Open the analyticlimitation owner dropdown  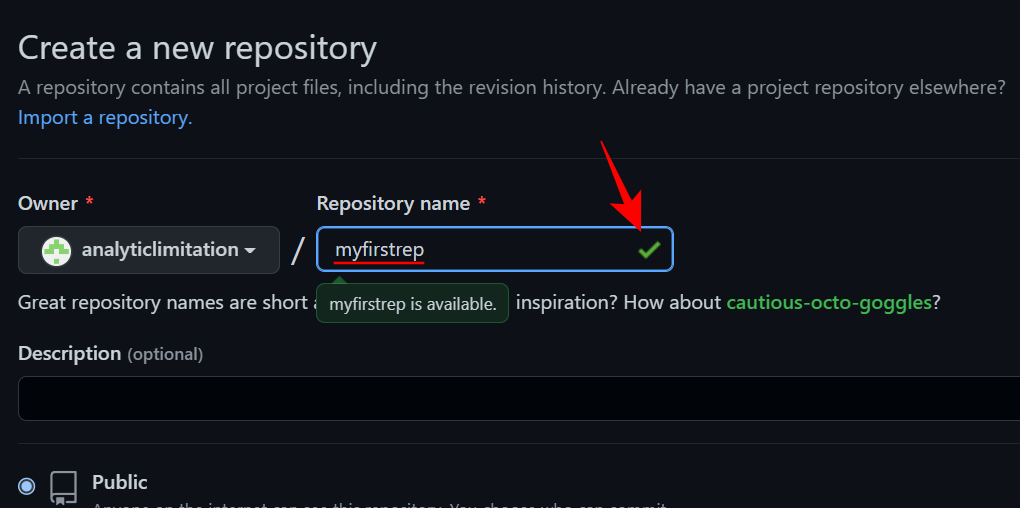pos(149,250)
